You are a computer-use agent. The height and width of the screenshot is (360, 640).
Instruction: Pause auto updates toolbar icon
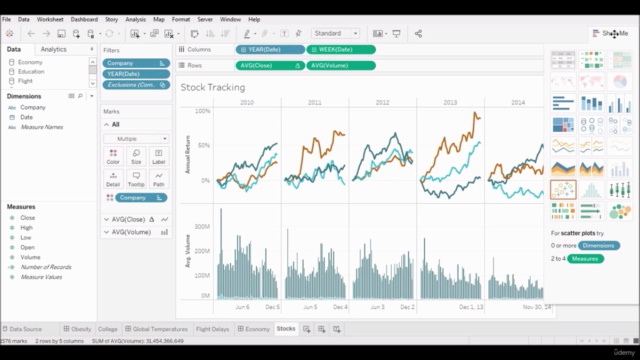(91, 34)
